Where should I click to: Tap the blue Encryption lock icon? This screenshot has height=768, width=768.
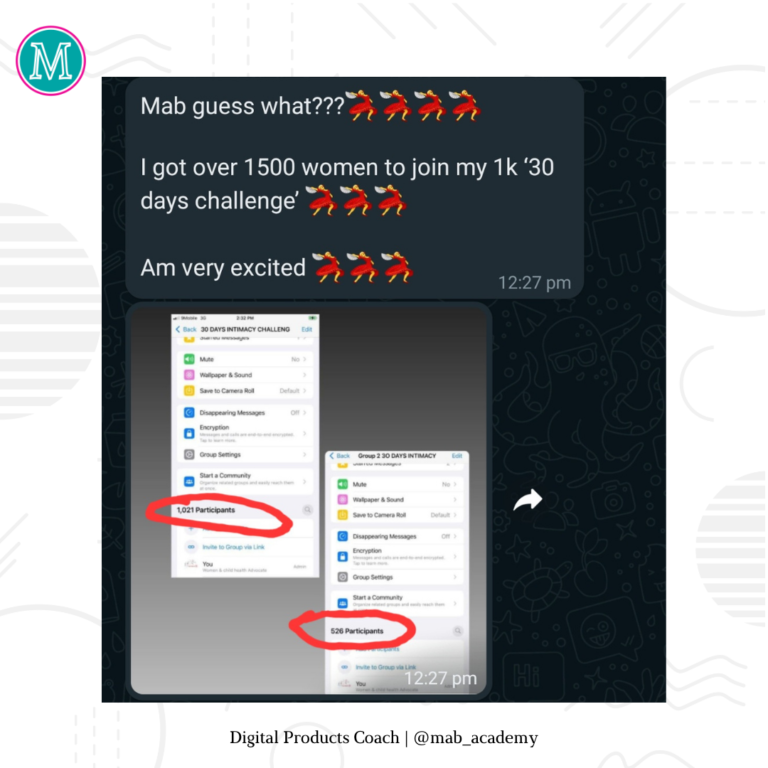[x=189, y=433]
